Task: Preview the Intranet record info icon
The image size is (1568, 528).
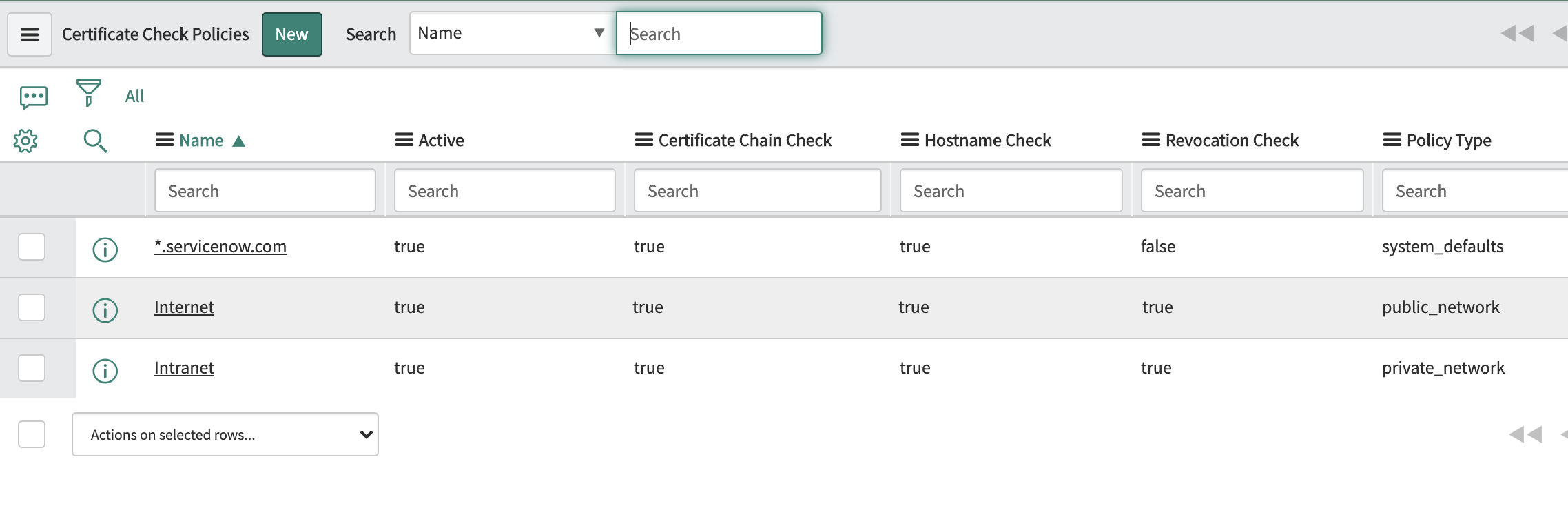Action: [105, 371]
